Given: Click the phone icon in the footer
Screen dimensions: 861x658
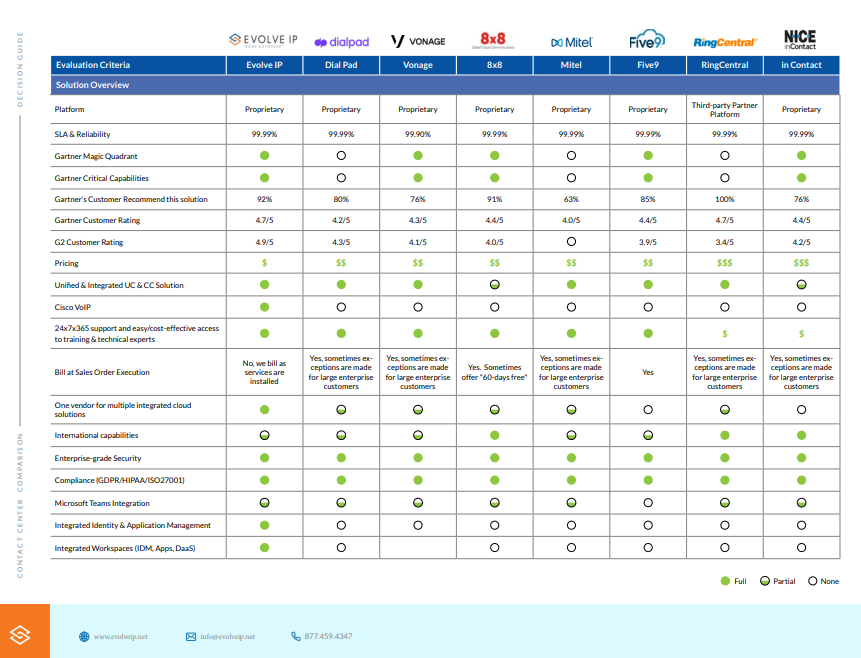Looking at the screenshot, I should (x=295, y=636).
